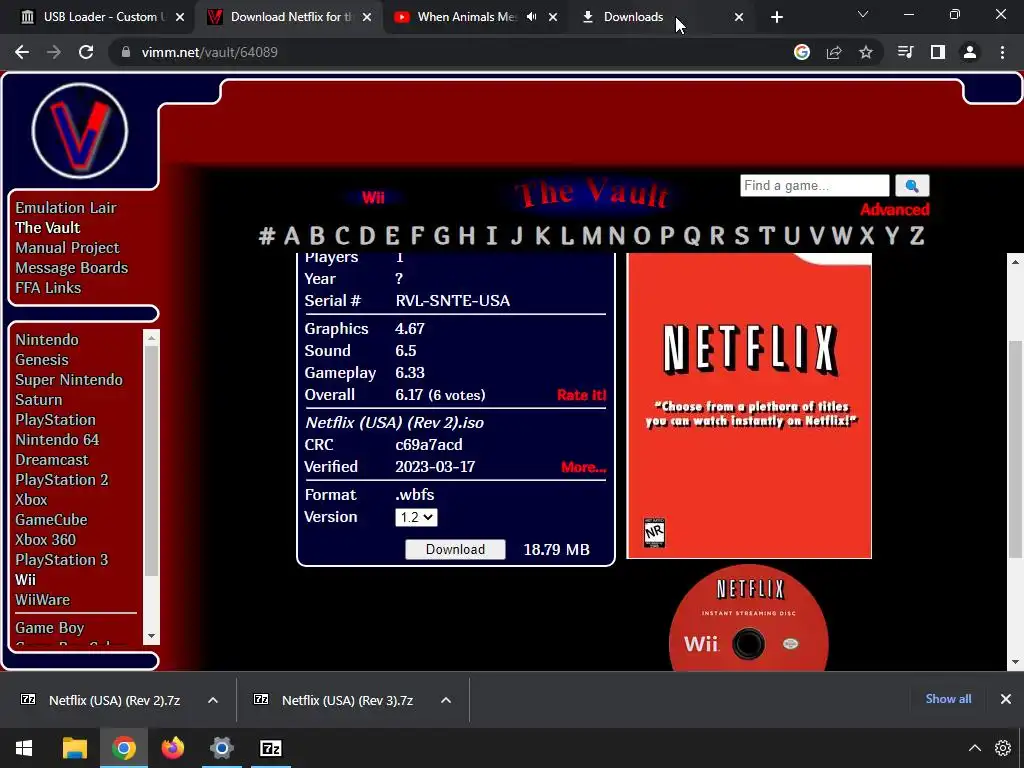Viewport: 1024px width, 768px height.
Task: Click the share page icon
Action: 834,52
